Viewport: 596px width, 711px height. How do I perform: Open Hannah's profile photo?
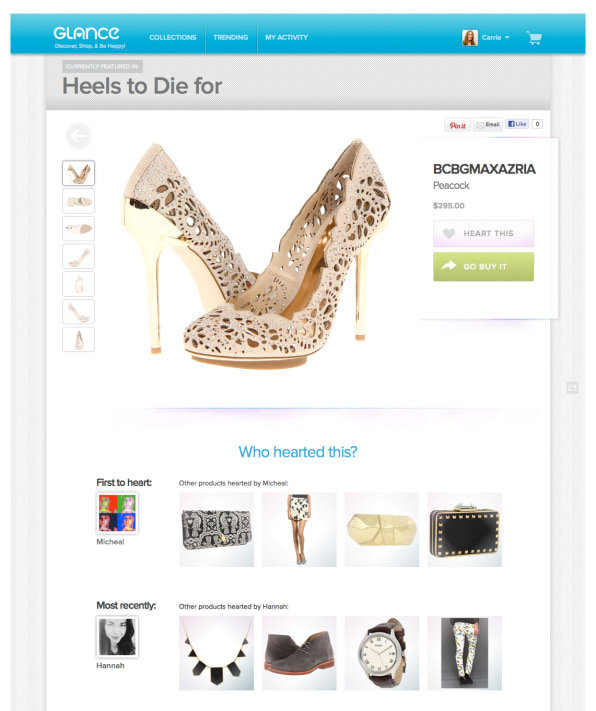[x=117, y=637]
